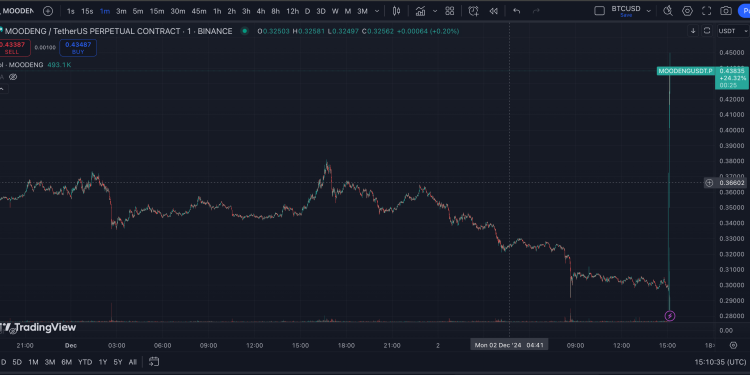Click the green market status dot
This screenshot has height=375, width=750.
tap(245, 31)
